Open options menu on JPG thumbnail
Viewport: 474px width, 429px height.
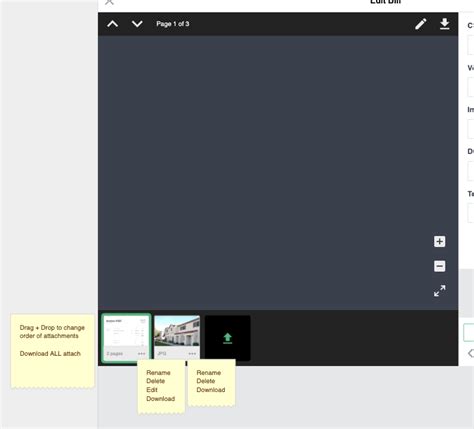click(x=192, y=354)
